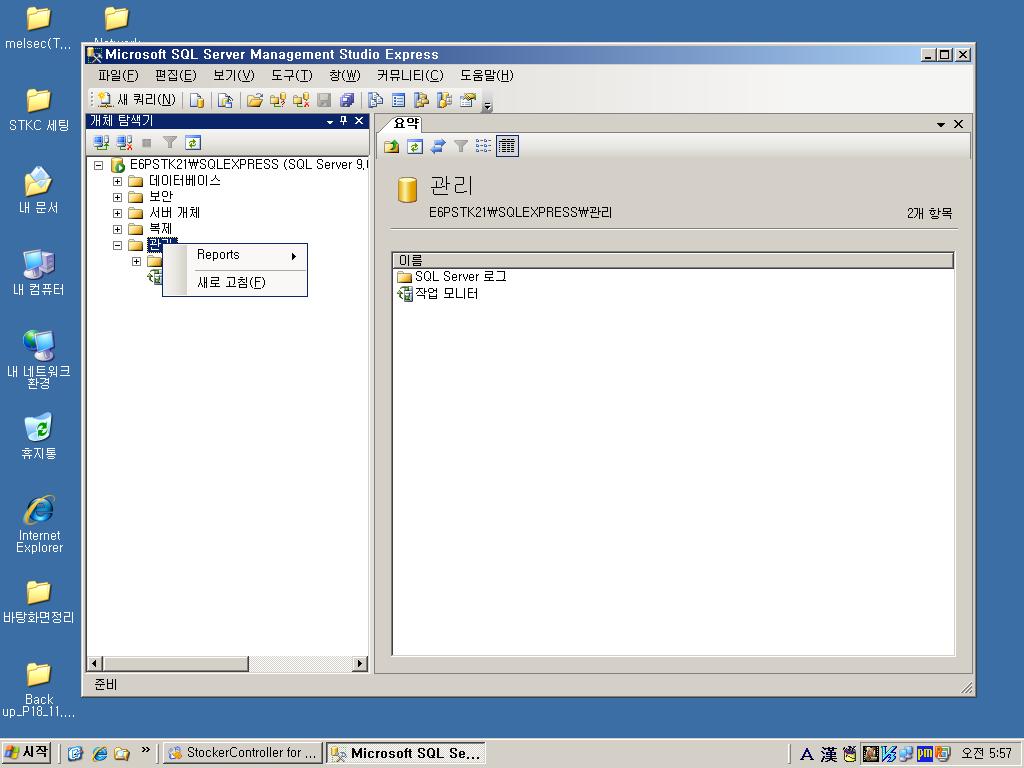The image size is (1024, 768).
Task: Expand the 서버 개체 folder node
Action: click(118, 214)
